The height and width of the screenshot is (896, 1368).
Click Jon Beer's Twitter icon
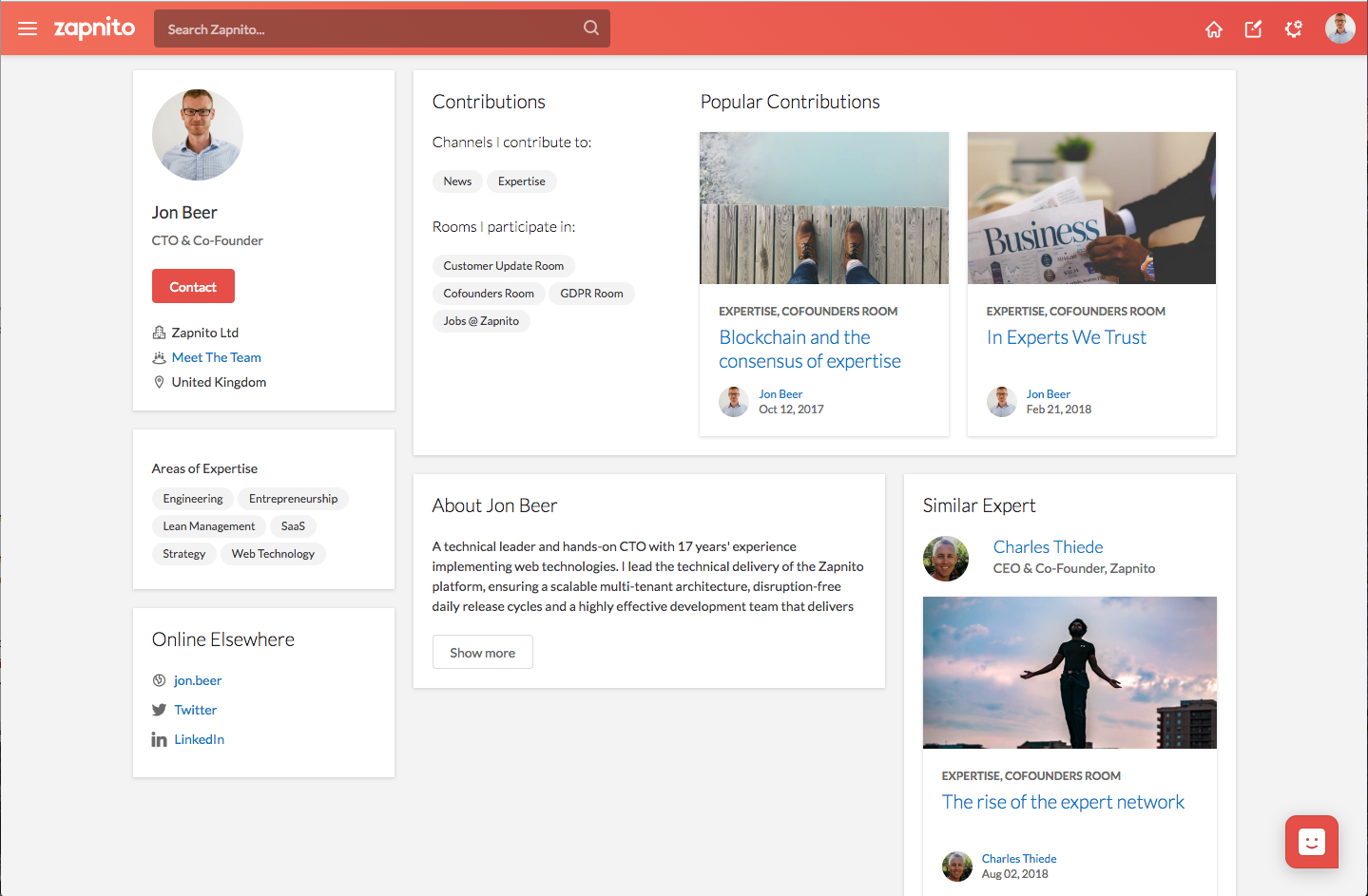tap(159, 710)
